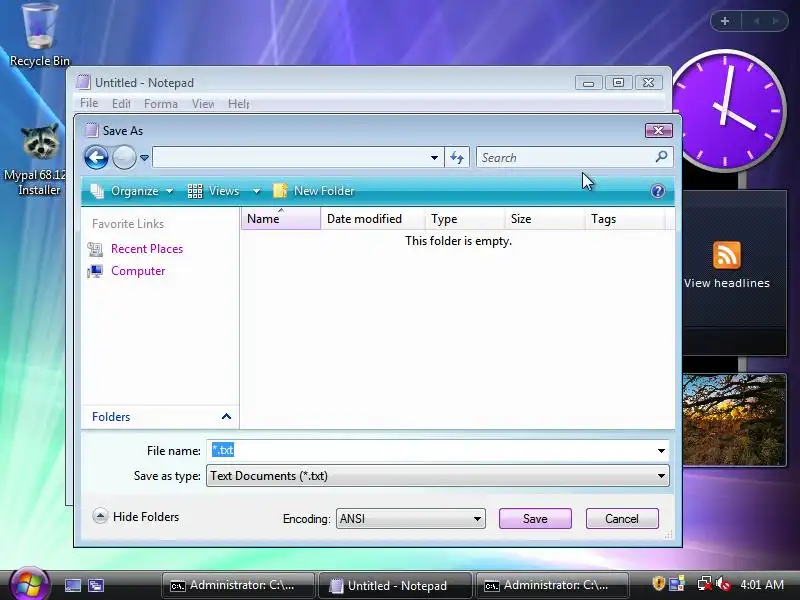Open Notepad Edit menu
The width and height of the screenshot is (800, 600).
coord(121,104)
